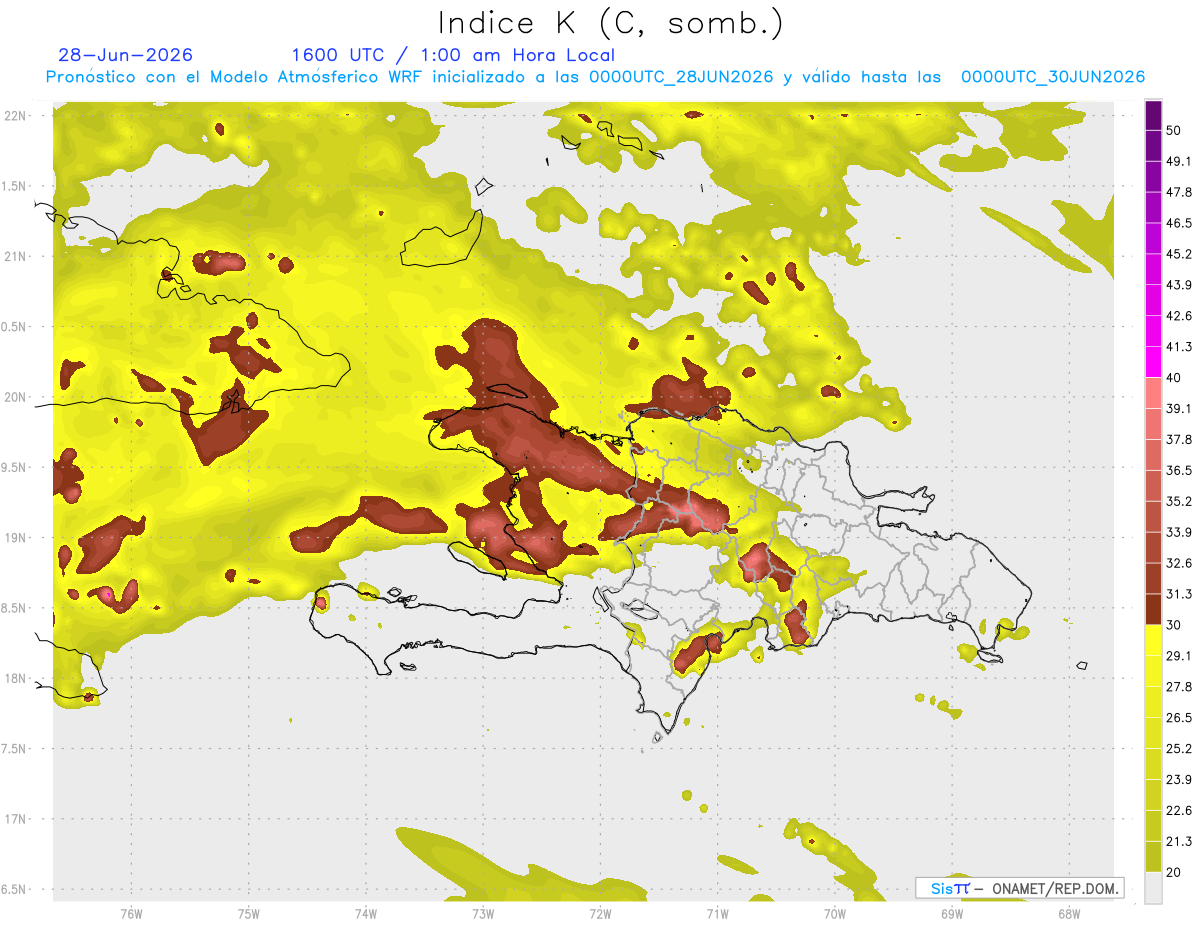The height and width of the screenshot is (927, 1200).
Task: Click the '75W' longitude axis label
Action: coord(248,913)
